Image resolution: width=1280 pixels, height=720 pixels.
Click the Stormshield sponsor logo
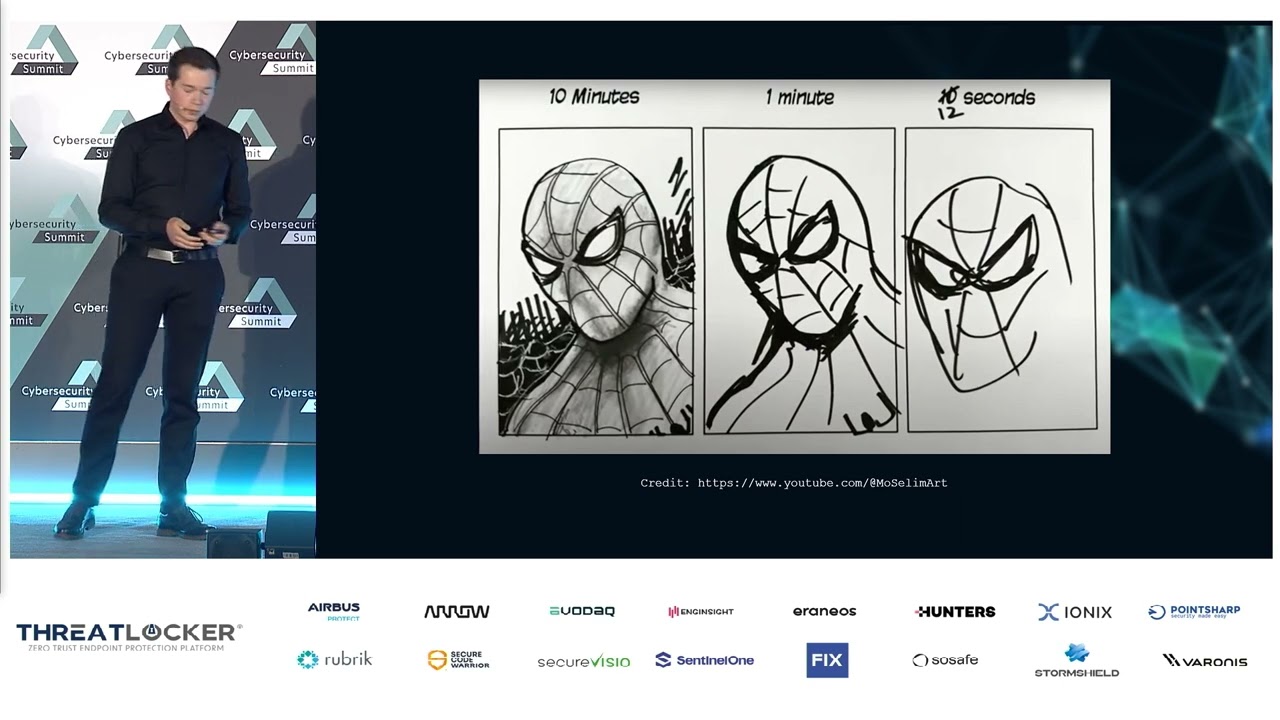pos(1077,661)
